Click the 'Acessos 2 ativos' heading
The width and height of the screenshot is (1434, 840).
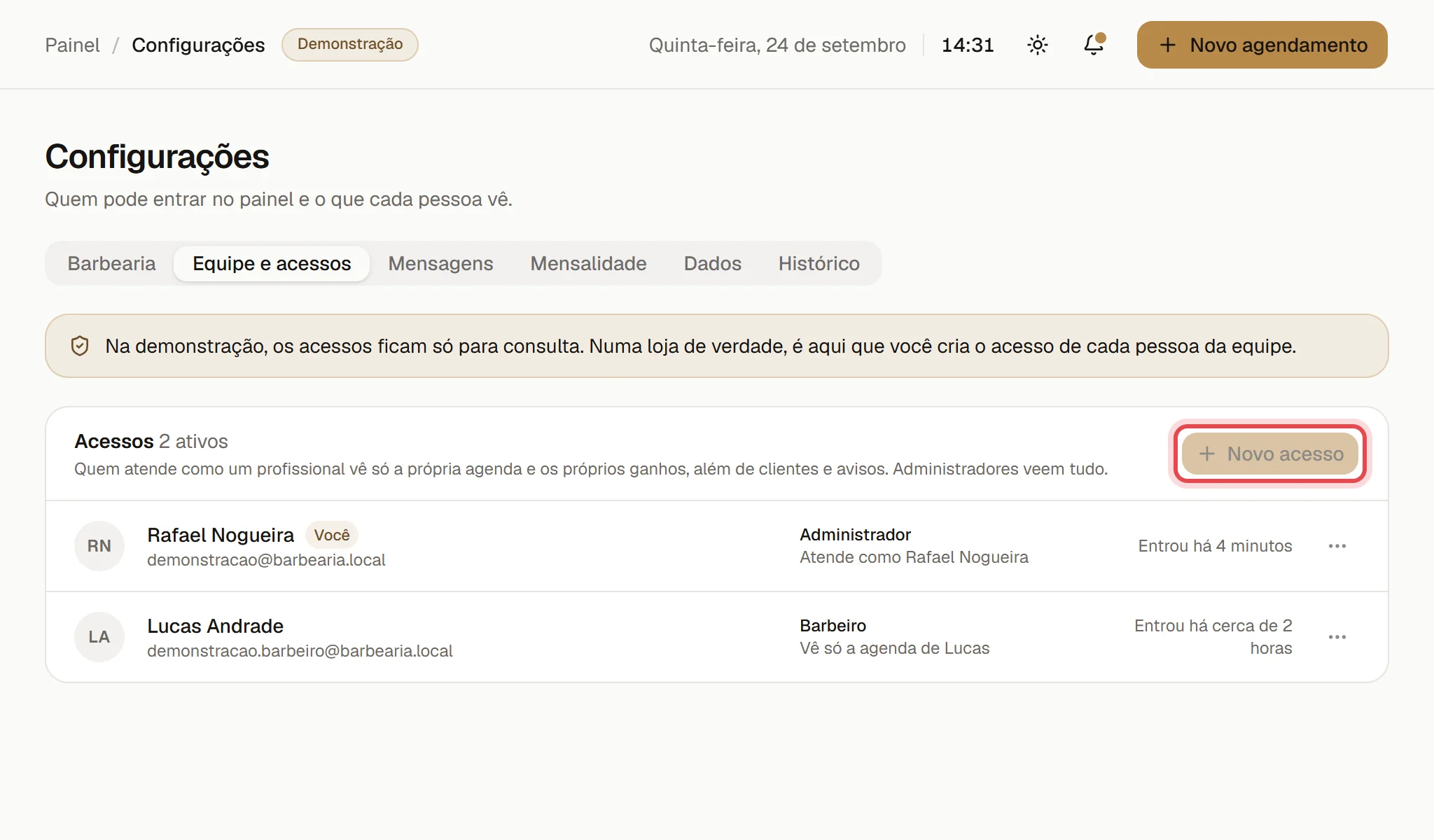pos(151,441)
